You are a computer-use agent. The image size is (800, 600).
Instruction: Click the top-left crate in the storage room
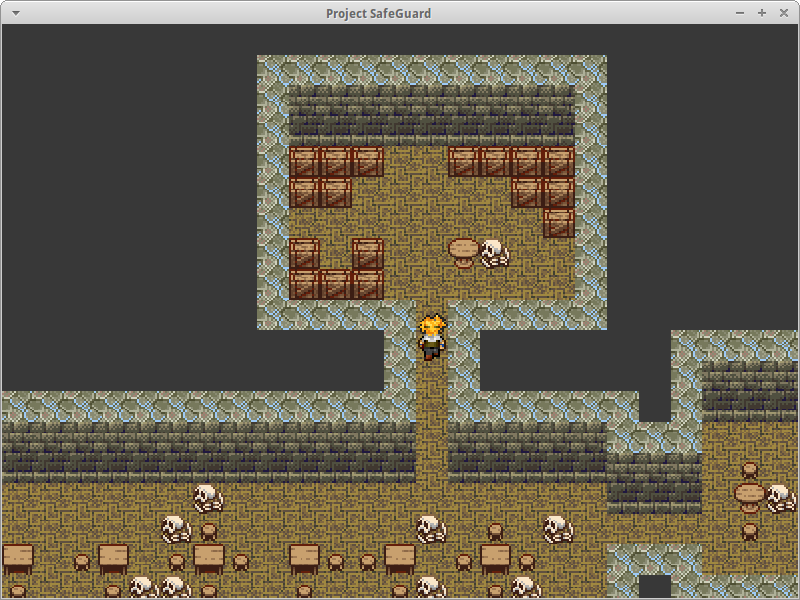pos(304,162)
